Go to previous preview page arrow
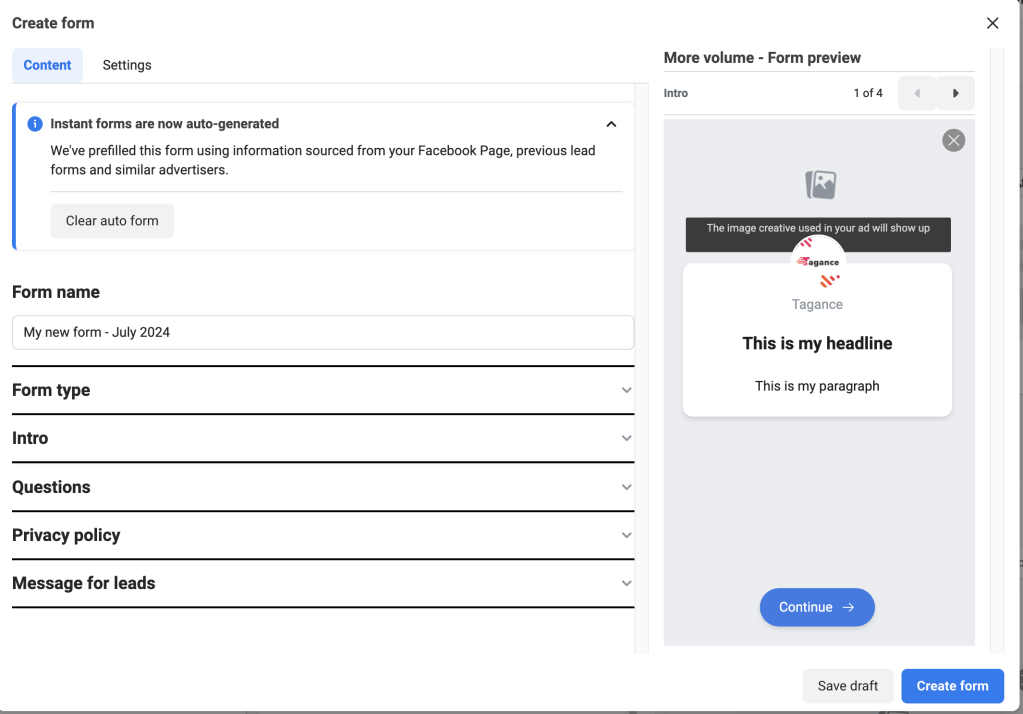 coord(917,93)
